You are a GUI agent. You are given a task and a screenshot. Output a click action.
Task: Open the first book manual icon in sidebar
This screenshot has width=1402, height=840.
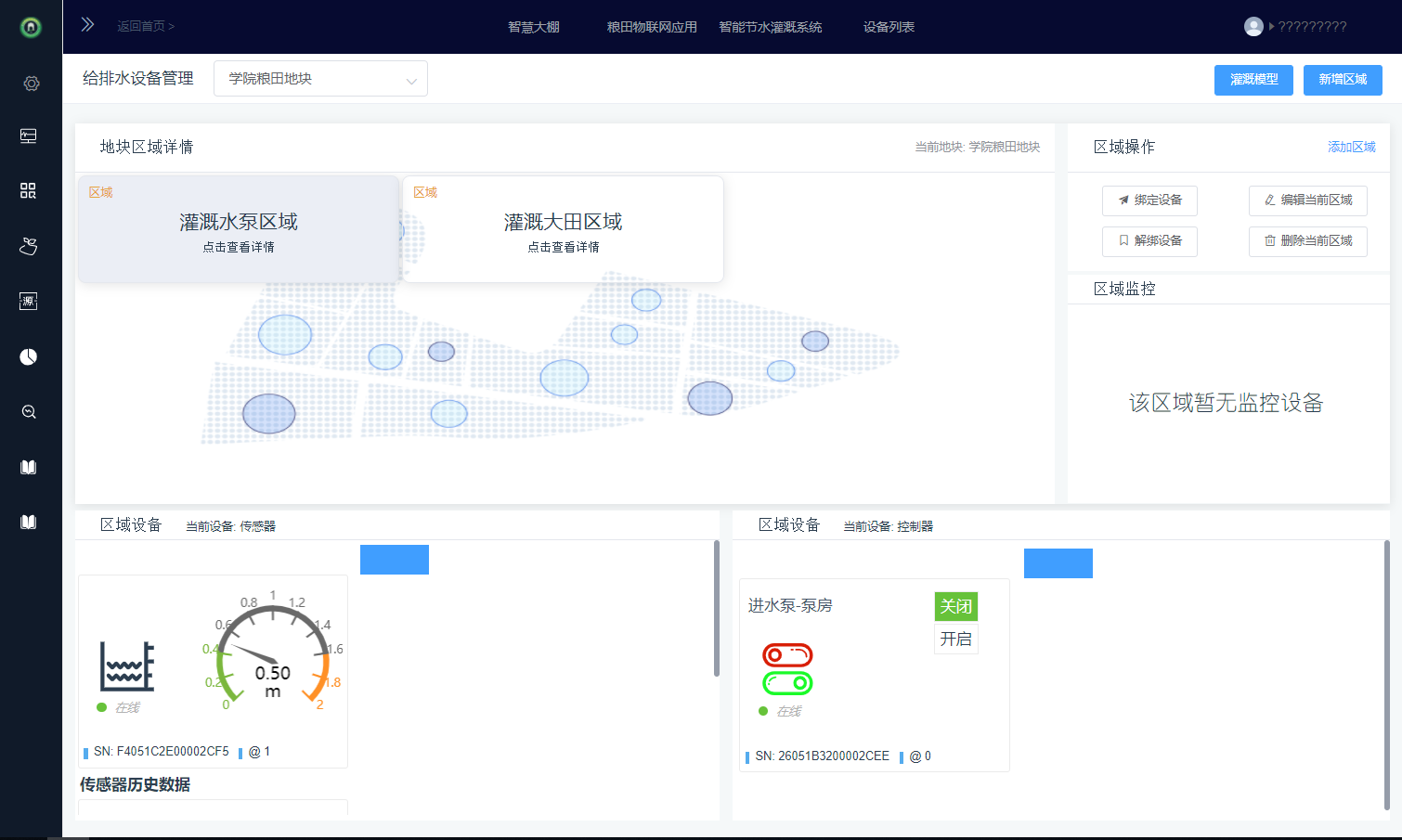[28, 466]
